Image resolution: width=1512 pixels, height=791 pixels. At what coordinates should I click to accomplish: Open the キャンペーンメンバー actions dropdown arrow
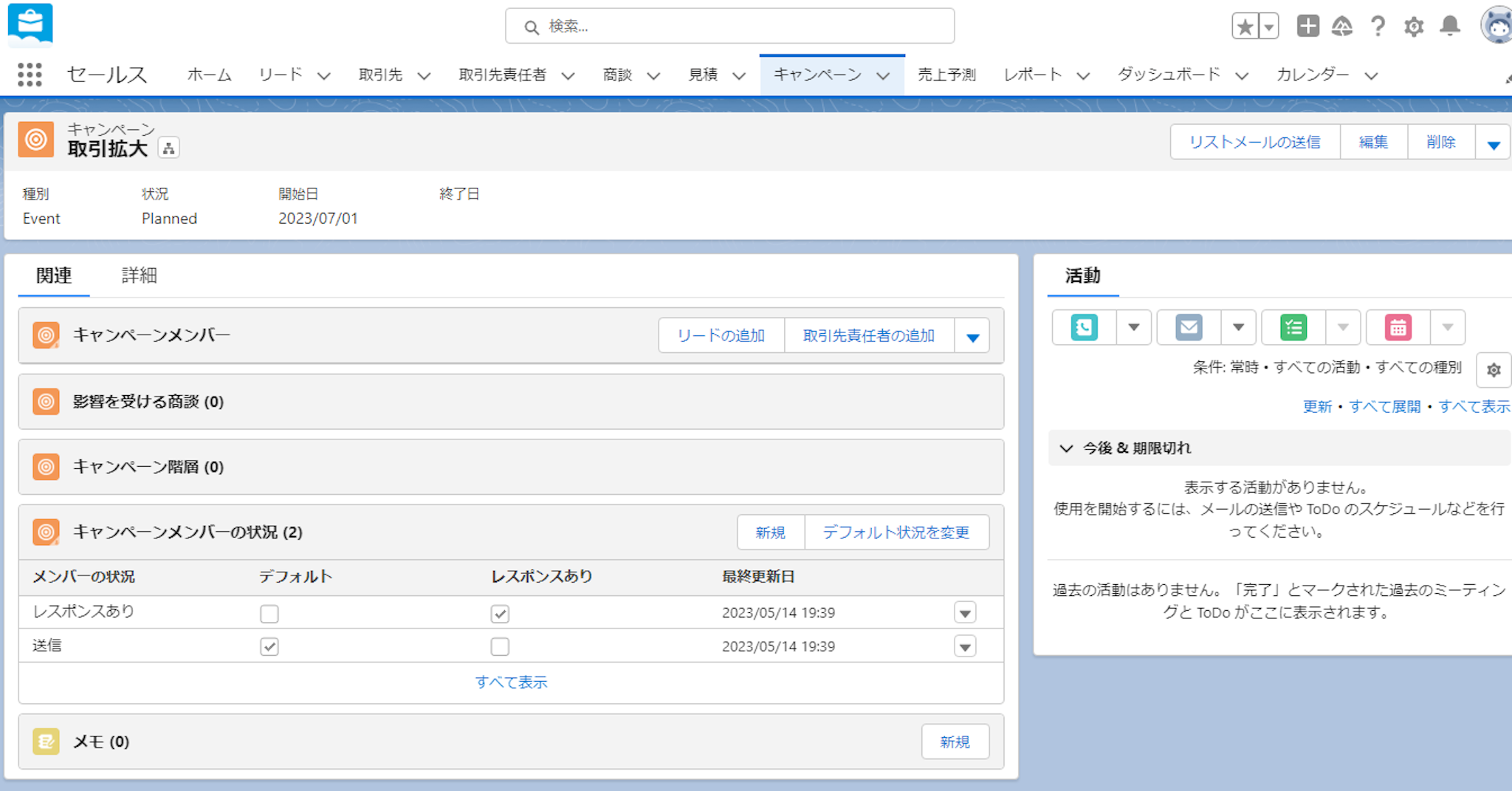[972, 337]
